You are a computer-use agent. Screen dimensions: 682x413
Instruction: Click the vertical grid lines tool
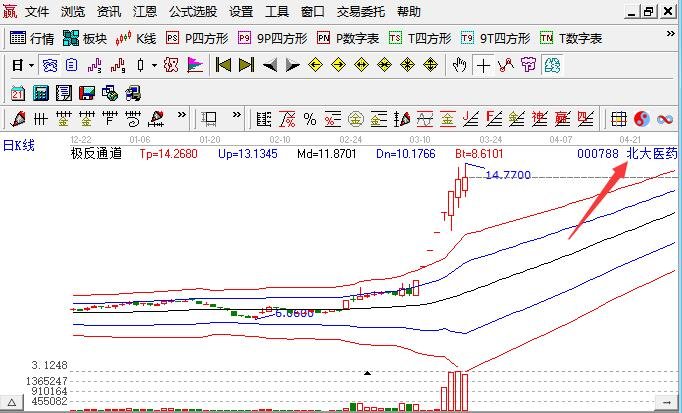[40, 119]
